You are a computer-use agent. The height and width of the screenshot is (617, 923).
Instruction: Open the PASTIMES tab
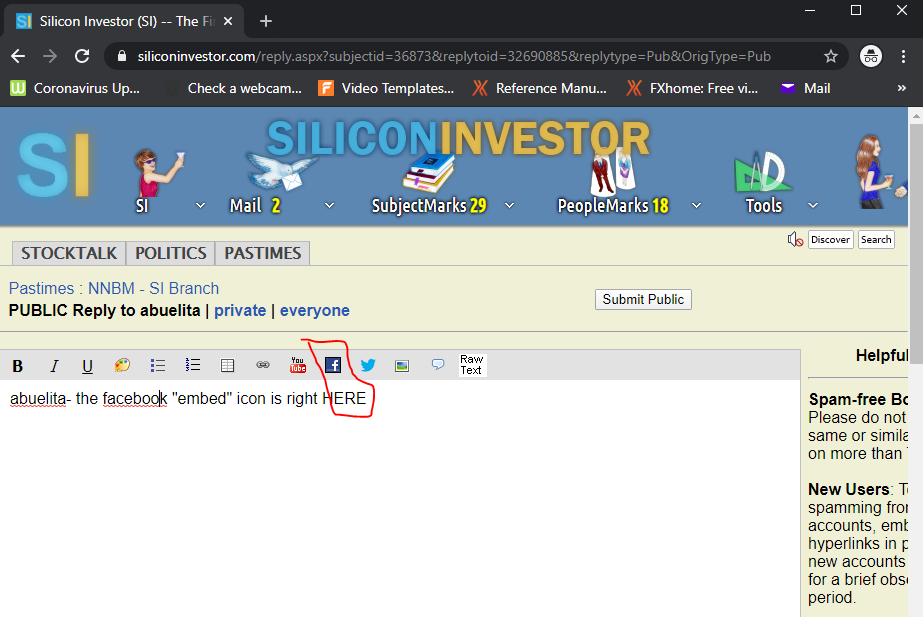263,253
